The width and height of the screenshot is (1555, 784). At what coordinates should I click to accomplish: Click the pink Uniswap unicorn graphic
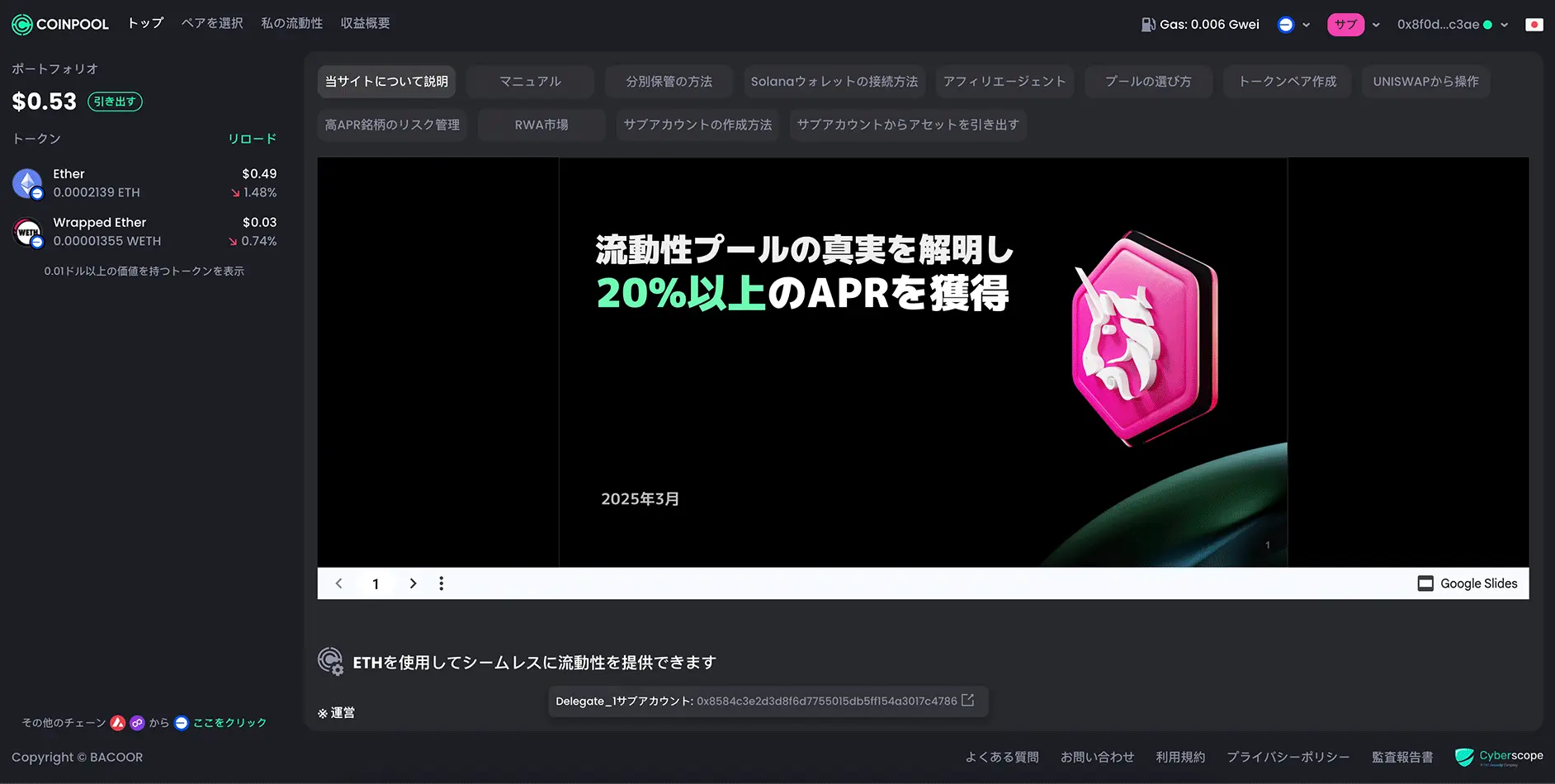[1145, 338]
